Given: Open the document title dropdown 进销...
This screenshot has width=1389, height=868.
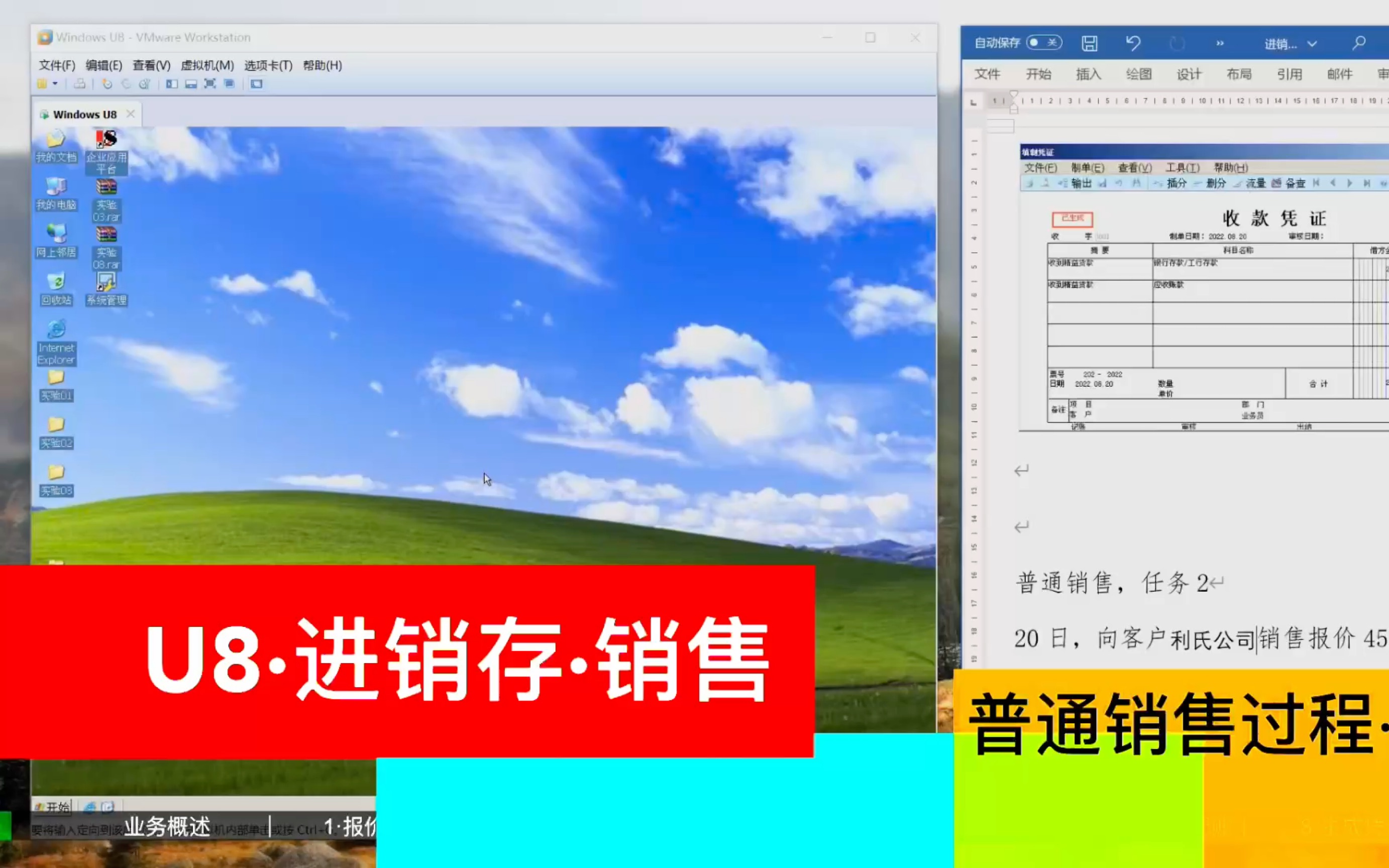Looking at the screenshot, I should click(1290, 44).
